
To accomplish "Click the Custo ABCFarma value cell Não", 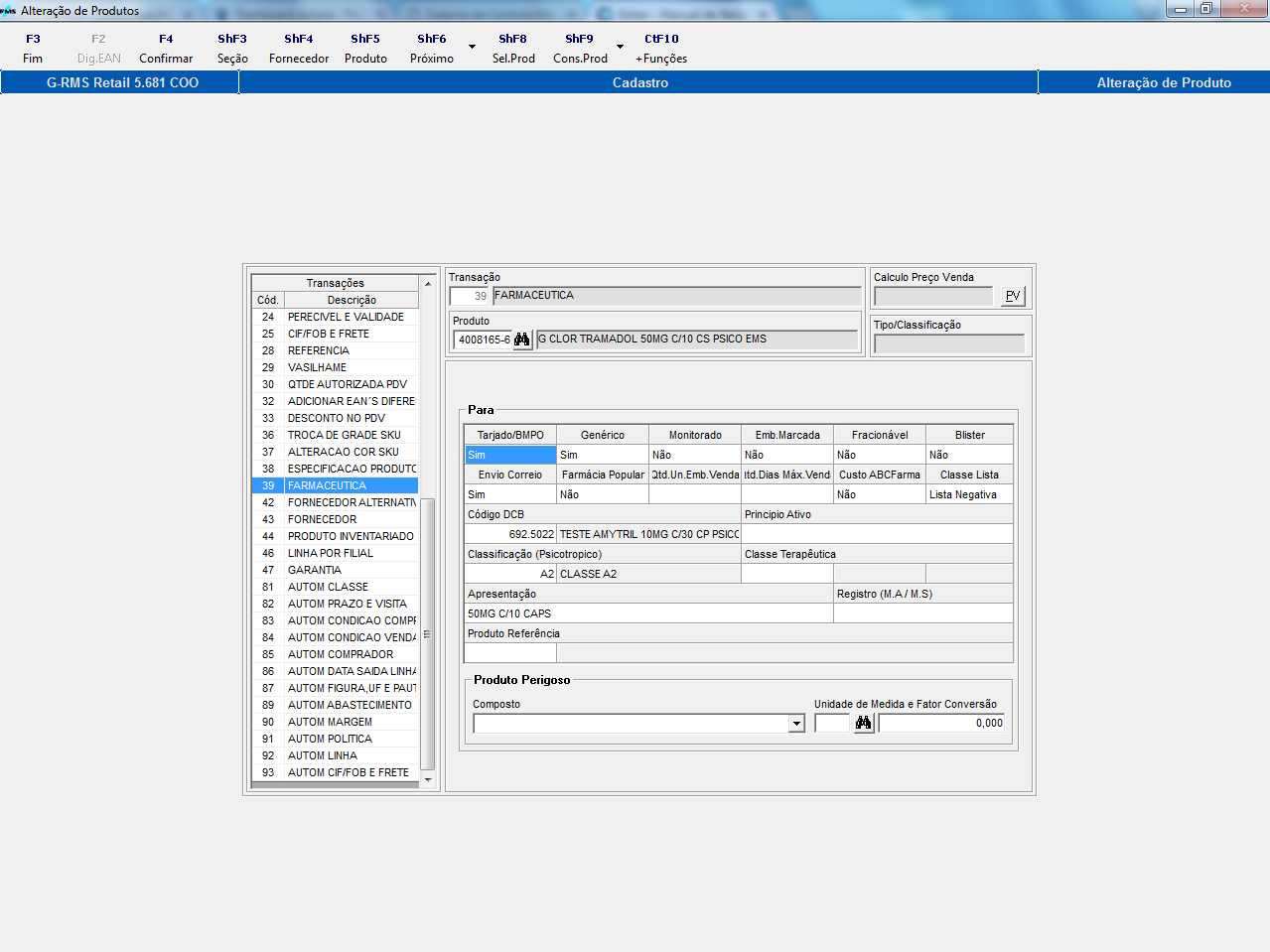I will tap(880, 494).
